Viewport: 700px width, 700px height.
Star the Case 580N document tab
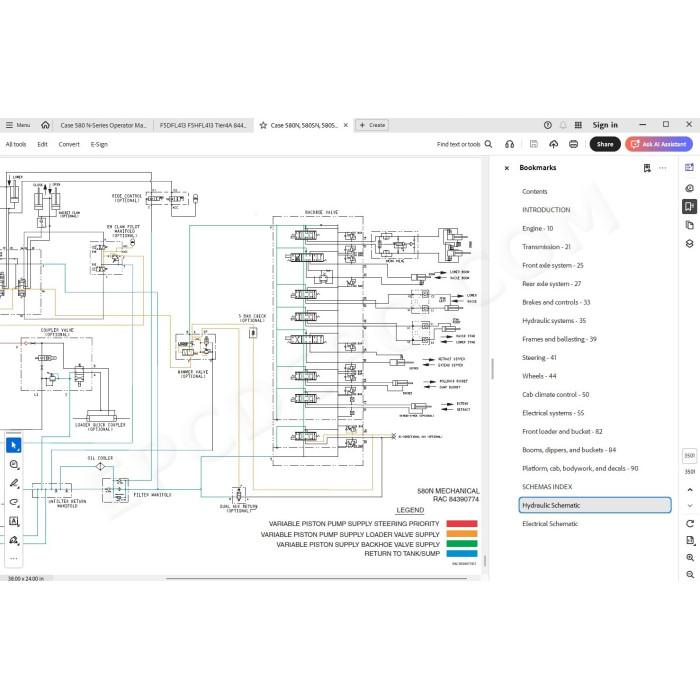263,125
